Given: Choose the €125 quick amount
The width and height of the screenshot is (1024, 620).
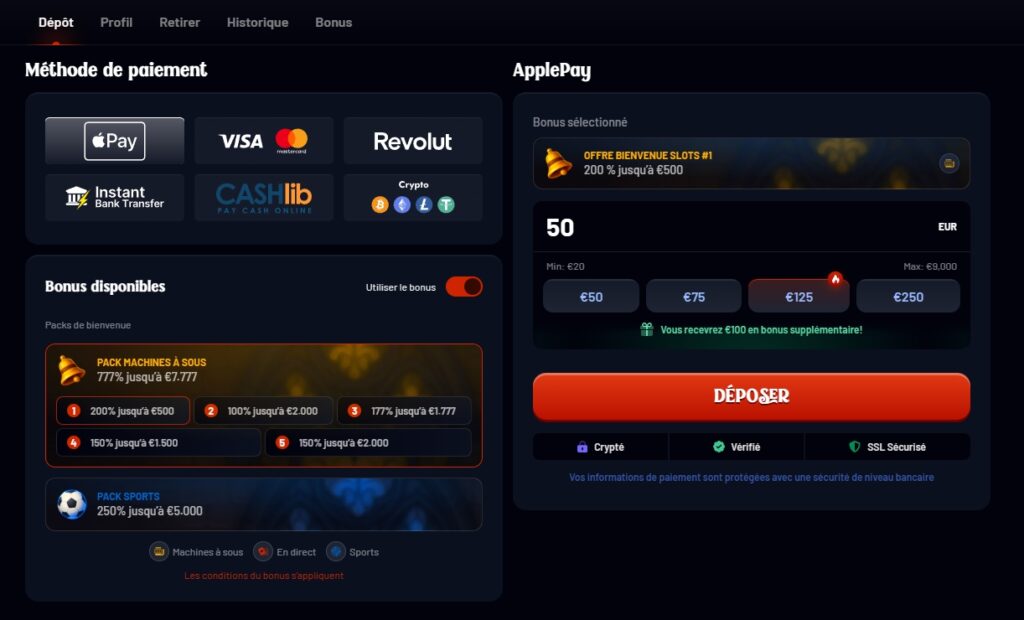Looking at the screenshot, I should tap(799, 297).
